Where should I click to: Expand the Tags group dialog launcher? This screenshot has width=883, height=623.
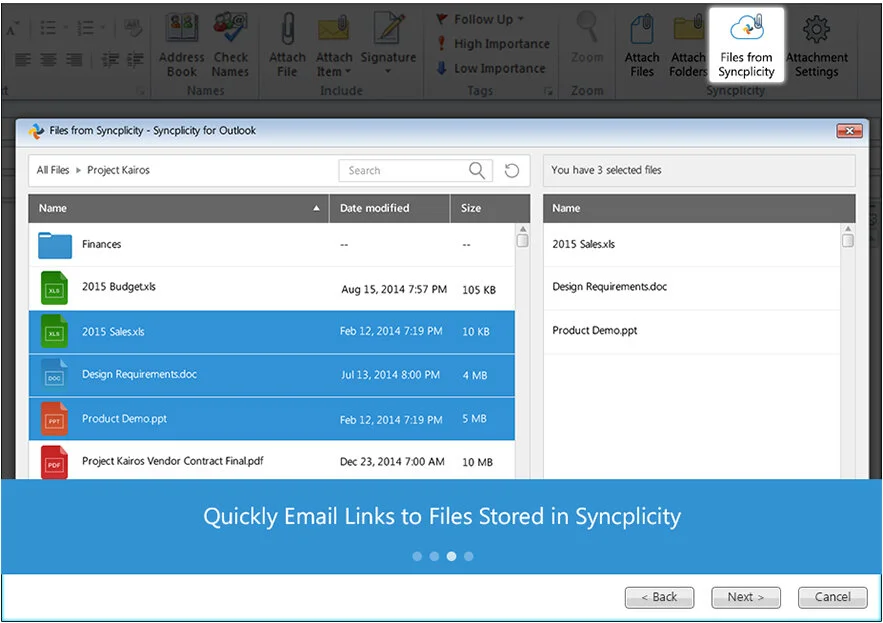548,91
